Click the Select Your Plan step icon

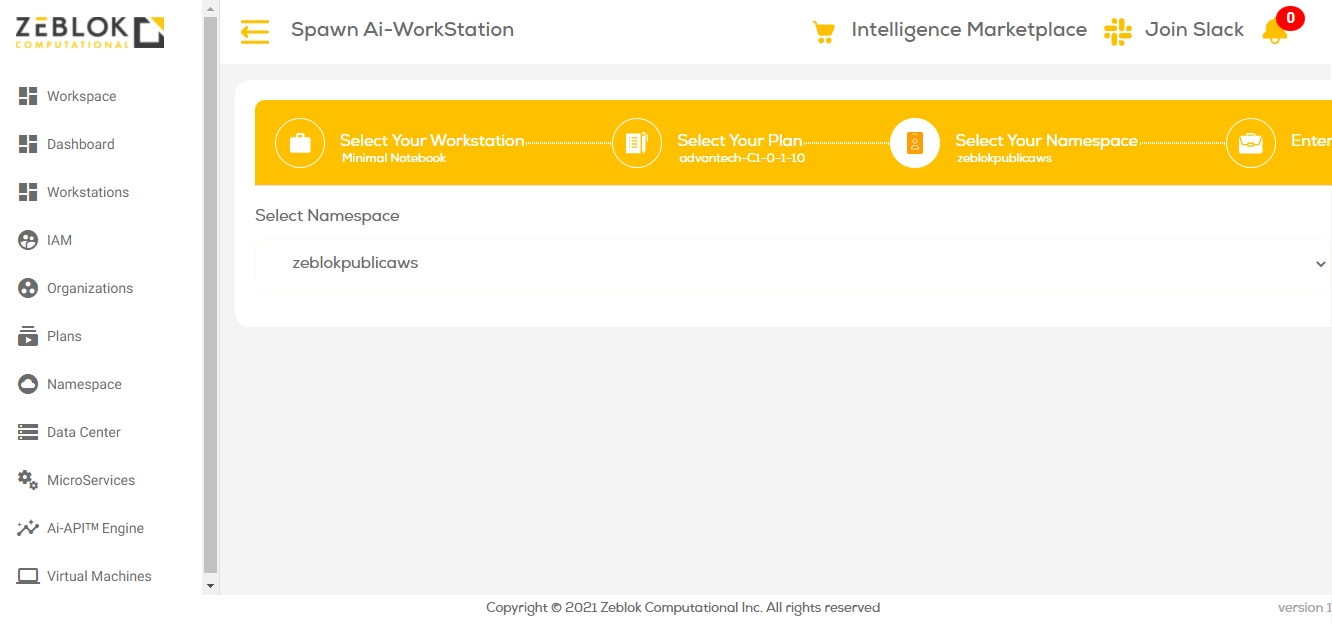click(x=637, y=143)
